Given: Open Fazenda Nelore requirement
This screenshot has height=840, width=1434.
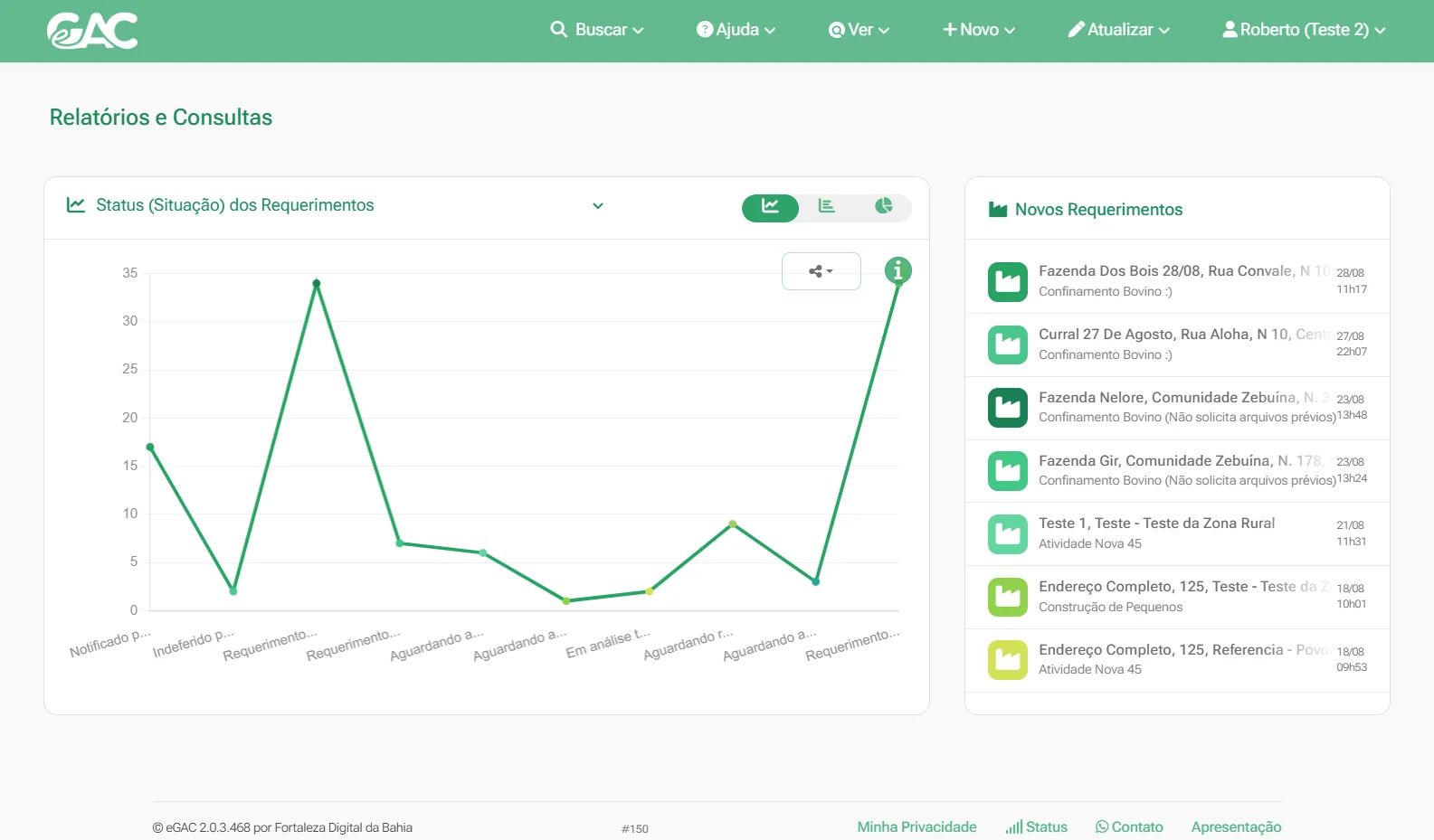Looking at the screenshot, I should tap(1177, 408).
